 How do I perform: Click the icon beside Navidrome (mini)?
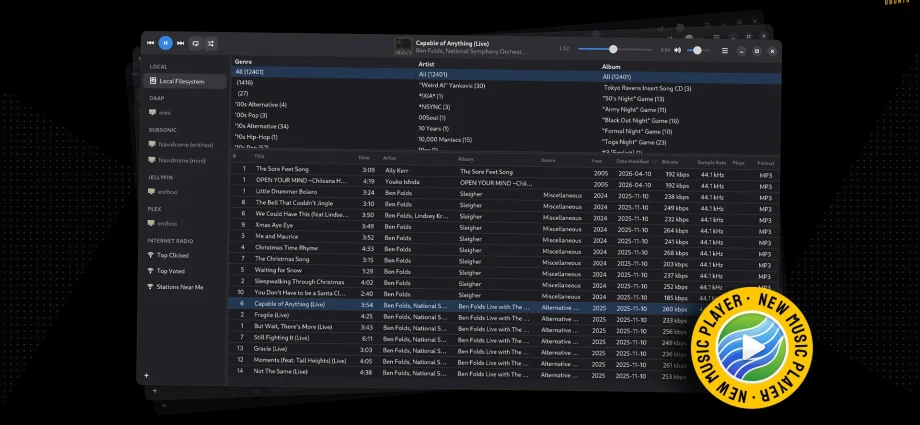point(152,160)
